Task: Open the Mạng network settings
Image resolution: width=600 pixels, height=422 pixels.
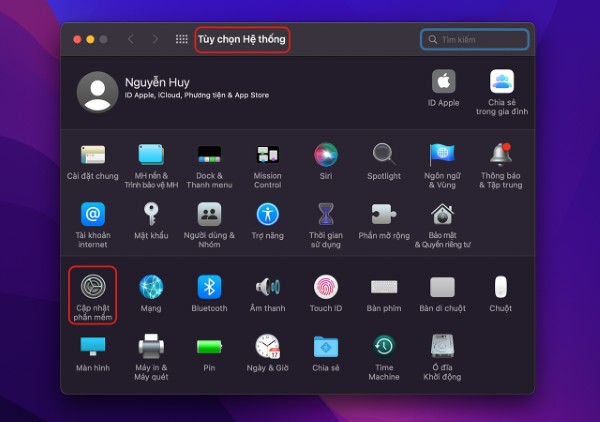Action: (151, 289)
